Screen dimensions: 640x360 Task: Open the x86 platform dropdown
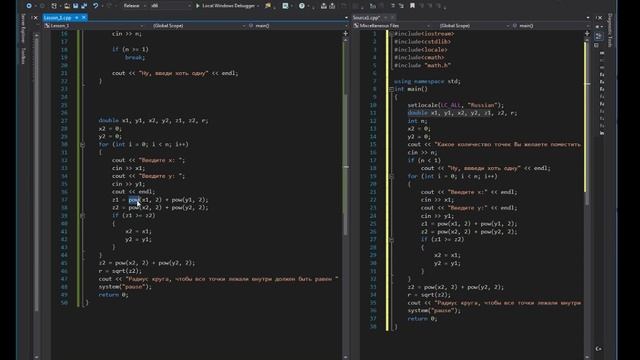[170, 6]
